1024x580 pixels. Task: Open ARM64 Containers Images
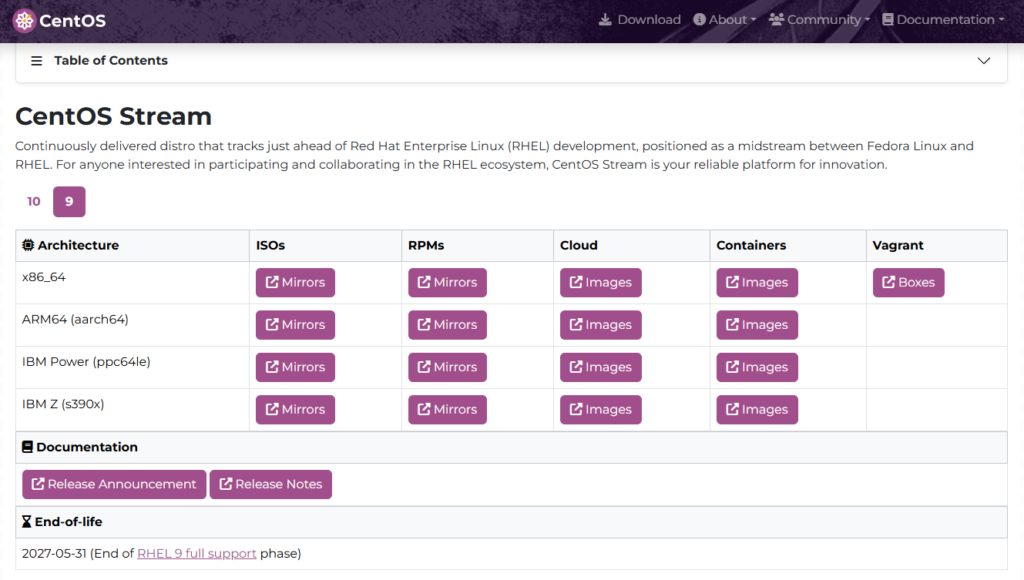pyautogui.click(x=757, y=325)
